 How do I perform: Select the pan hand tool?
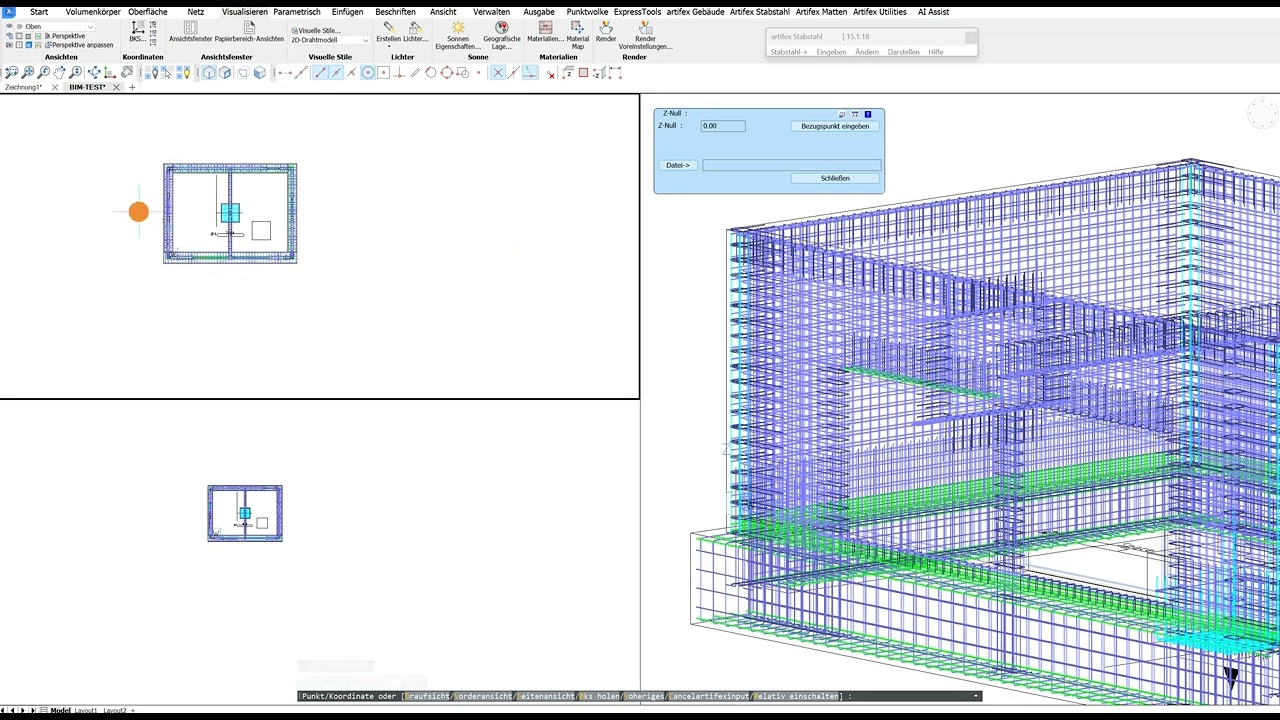pos(60,72)
